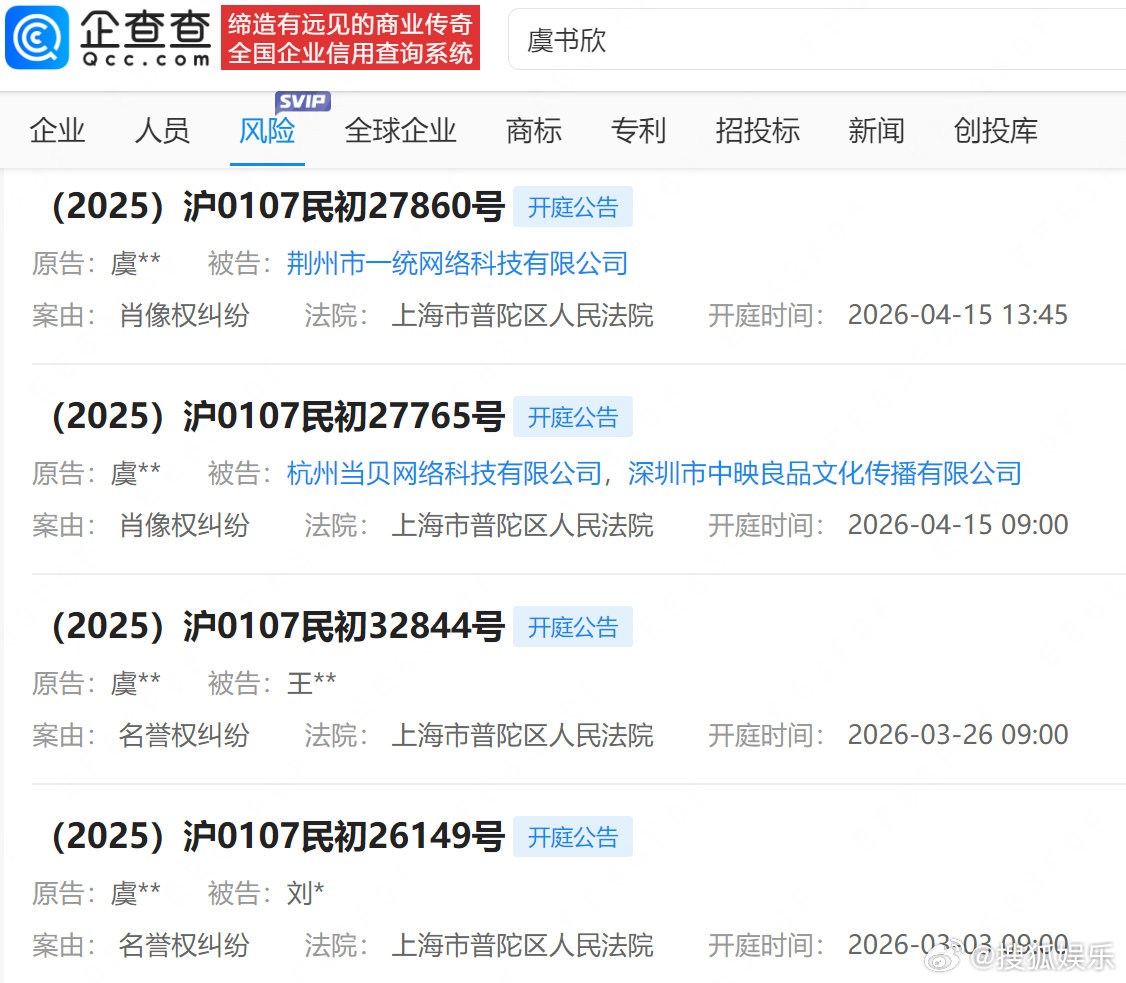Viewport: 1126px width, 983px height.
Task: Switch to the 人员 tab
Action: coord(162,131)
